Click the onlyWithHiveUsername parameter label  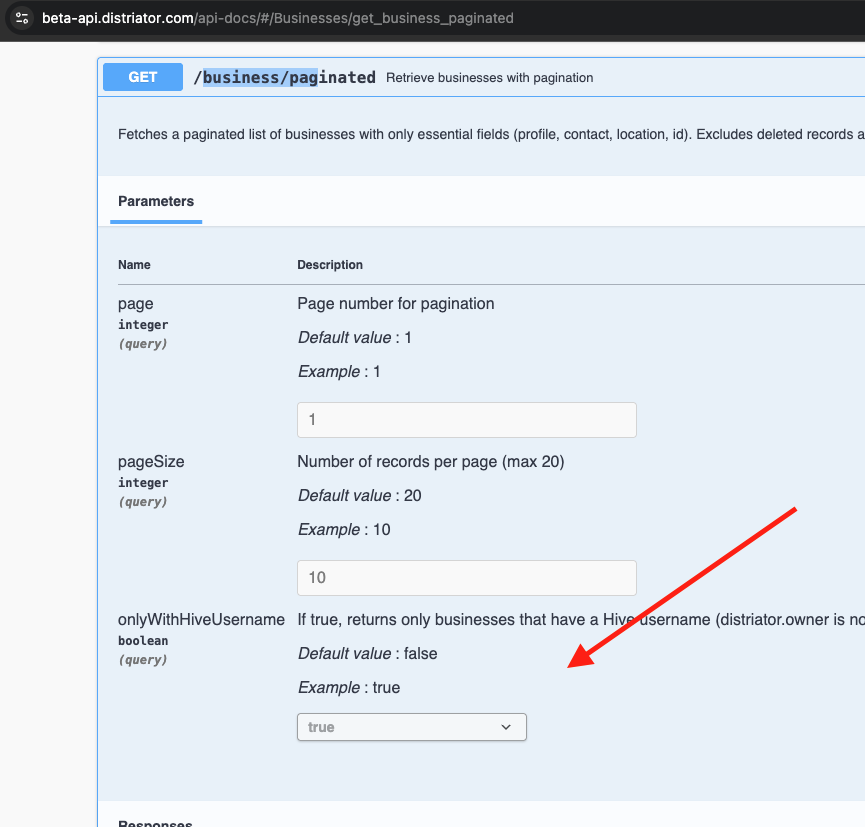pos(201,619)
